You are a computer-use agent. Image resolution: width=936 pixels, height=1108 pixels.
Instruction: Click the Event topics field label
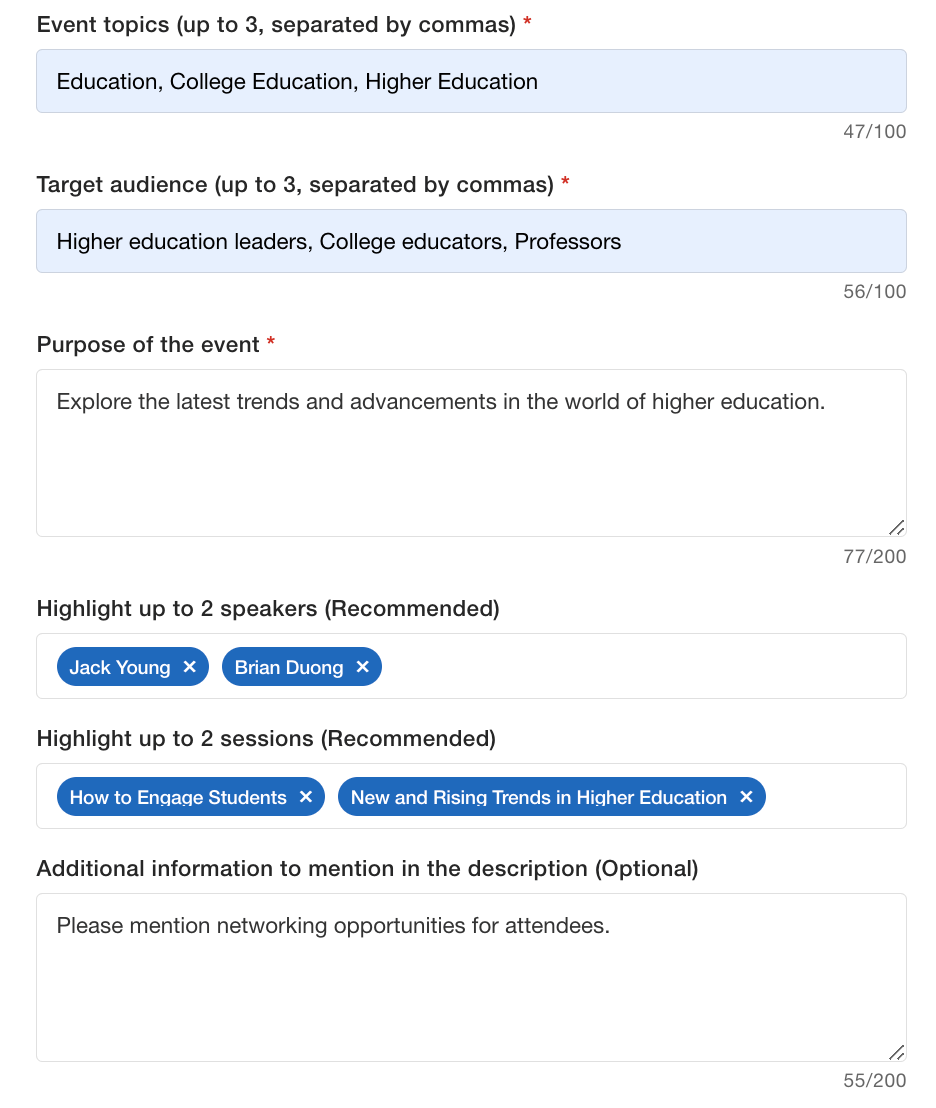tap(276, 25)
